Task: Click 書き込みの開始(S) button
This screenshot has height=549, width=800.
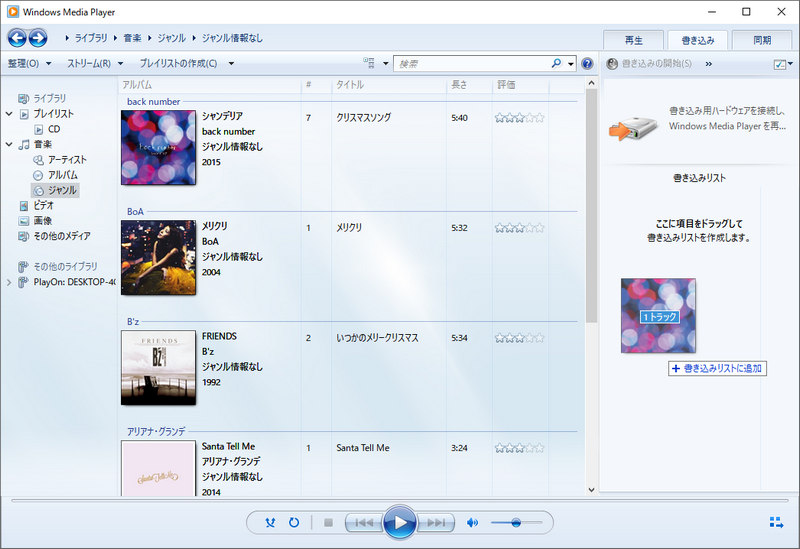Action: [649, 64]
